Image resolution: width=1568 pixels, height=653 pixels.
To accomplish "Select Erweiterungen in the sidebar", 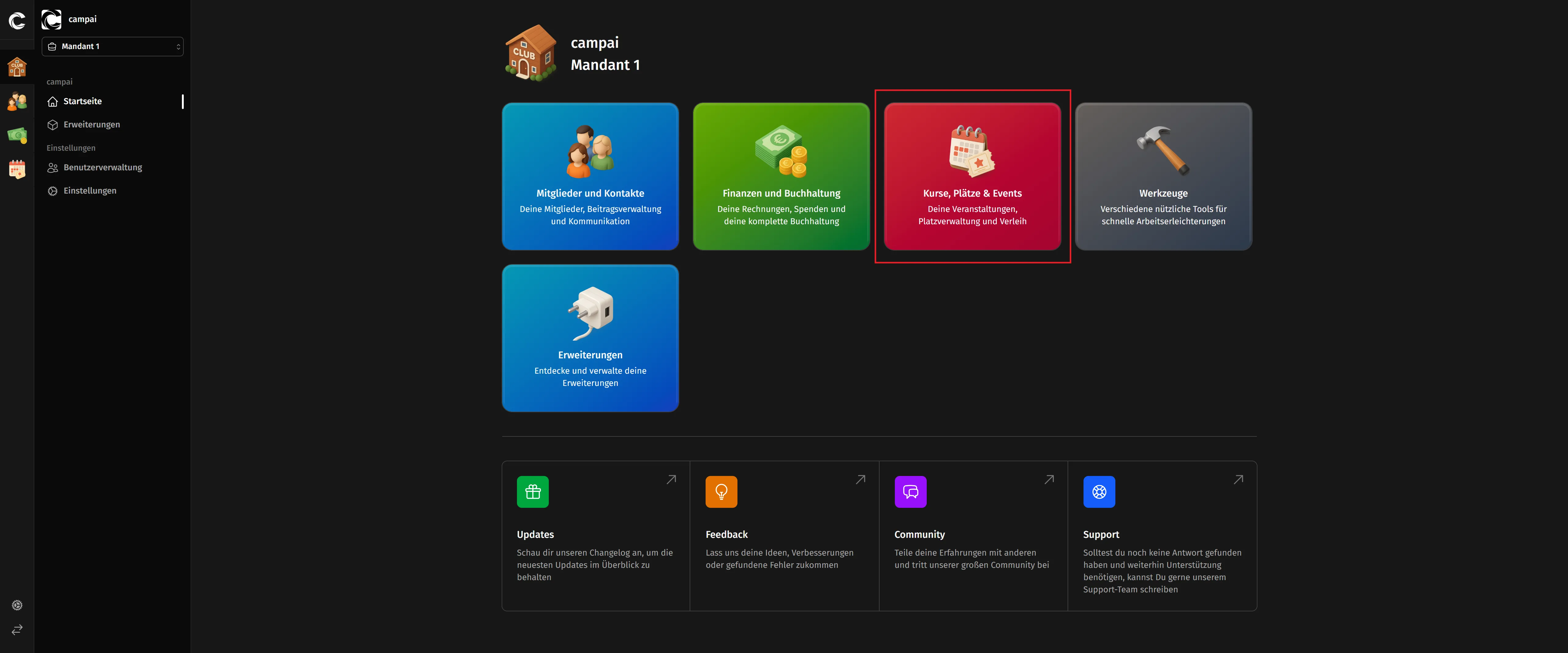I will pyautogui.click(x=113, y=125).
